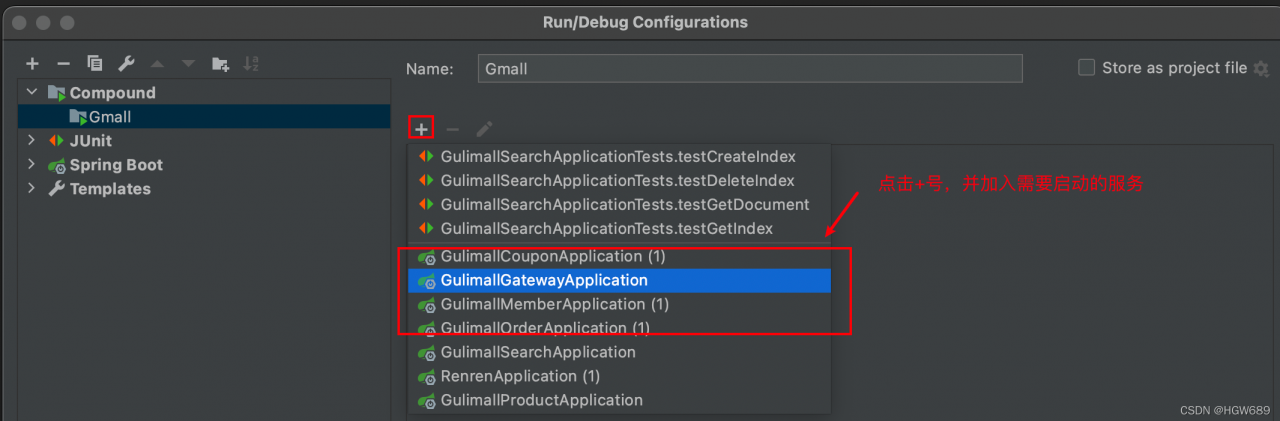
Task: Select the Gmall compound configuration
Action: click(x=110, y=117)
